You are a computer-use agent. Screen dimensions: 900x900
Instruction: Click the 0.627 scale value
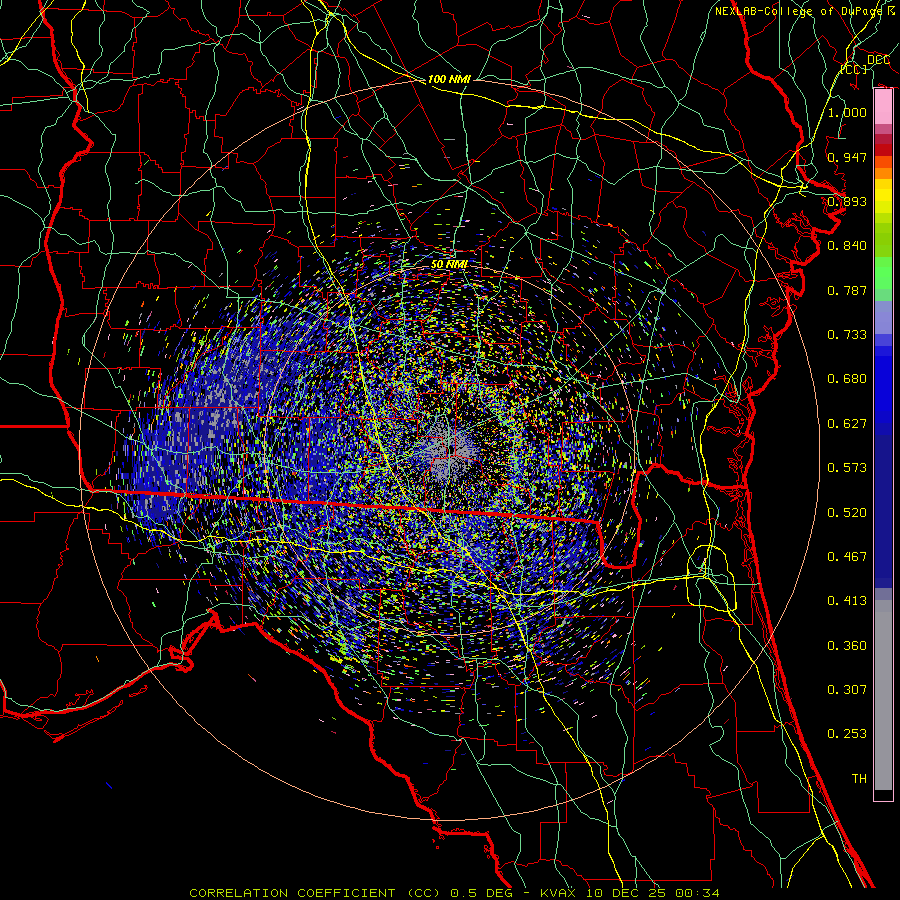pos(847,424)
